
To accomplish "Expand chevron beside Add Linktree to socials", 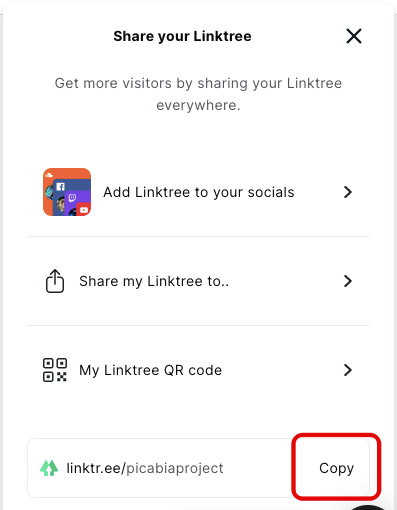I will [x=348, y=192].
